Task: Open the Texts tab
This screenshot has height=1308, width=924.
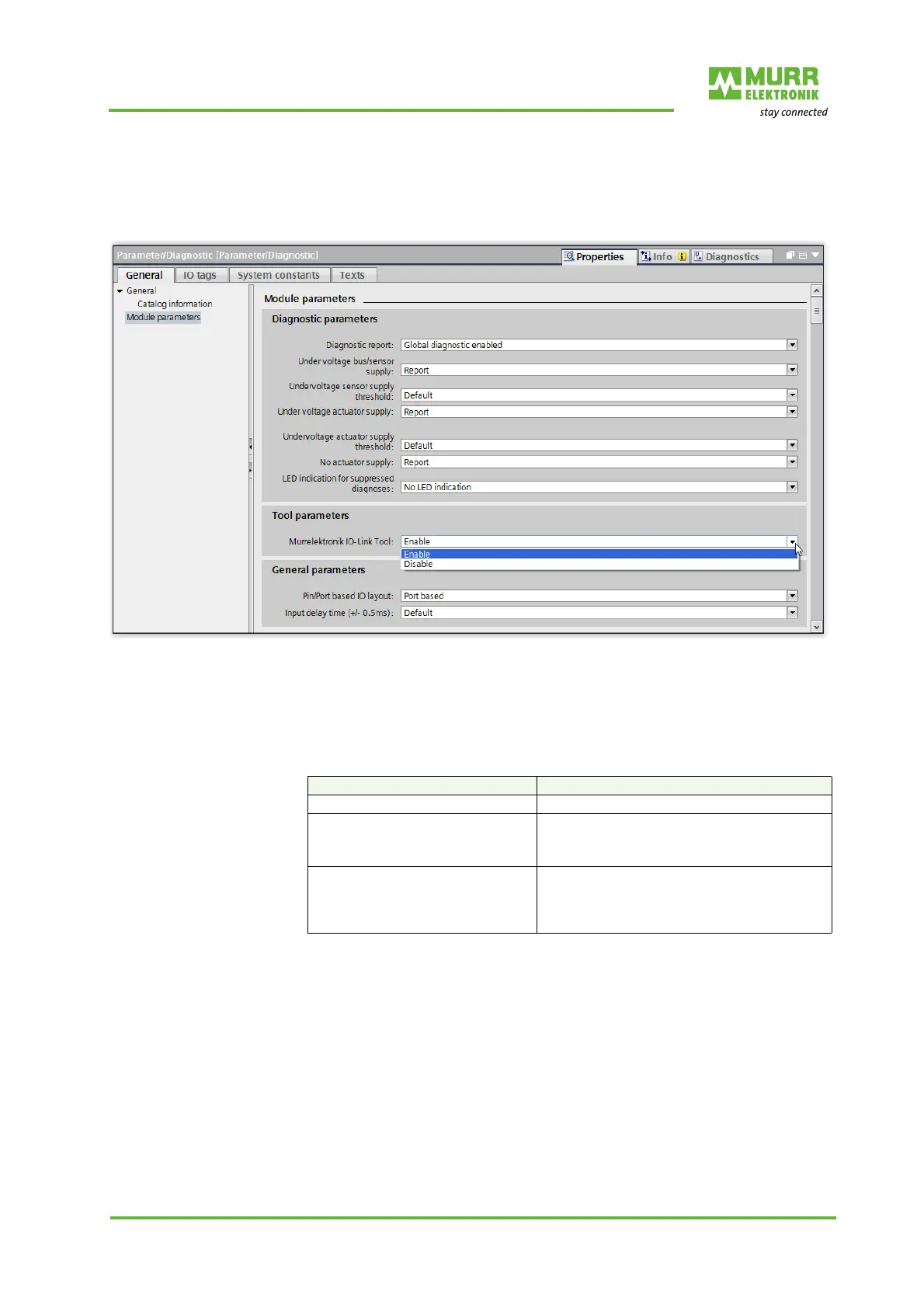Action: [353, 275]
